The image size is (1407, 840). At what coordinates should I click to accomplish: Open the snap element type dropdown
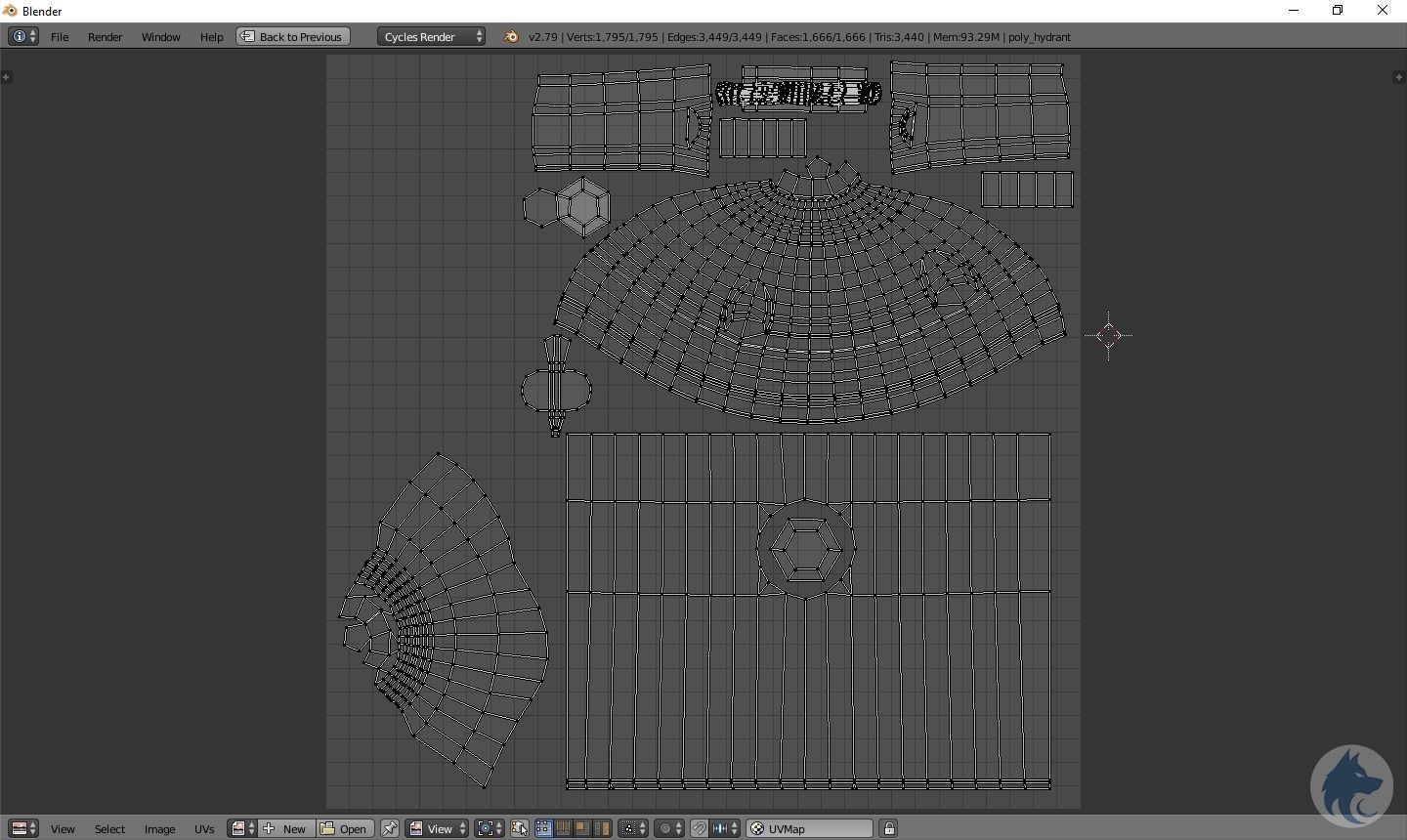(x=725, y=828)
